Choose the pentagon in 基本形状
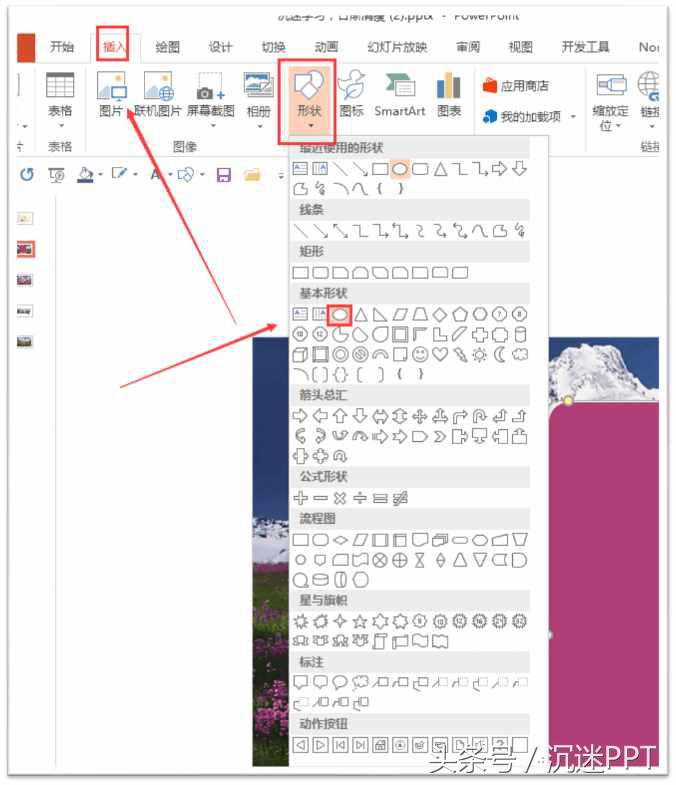This screenshot has height=785, width=676. [460, 315]
